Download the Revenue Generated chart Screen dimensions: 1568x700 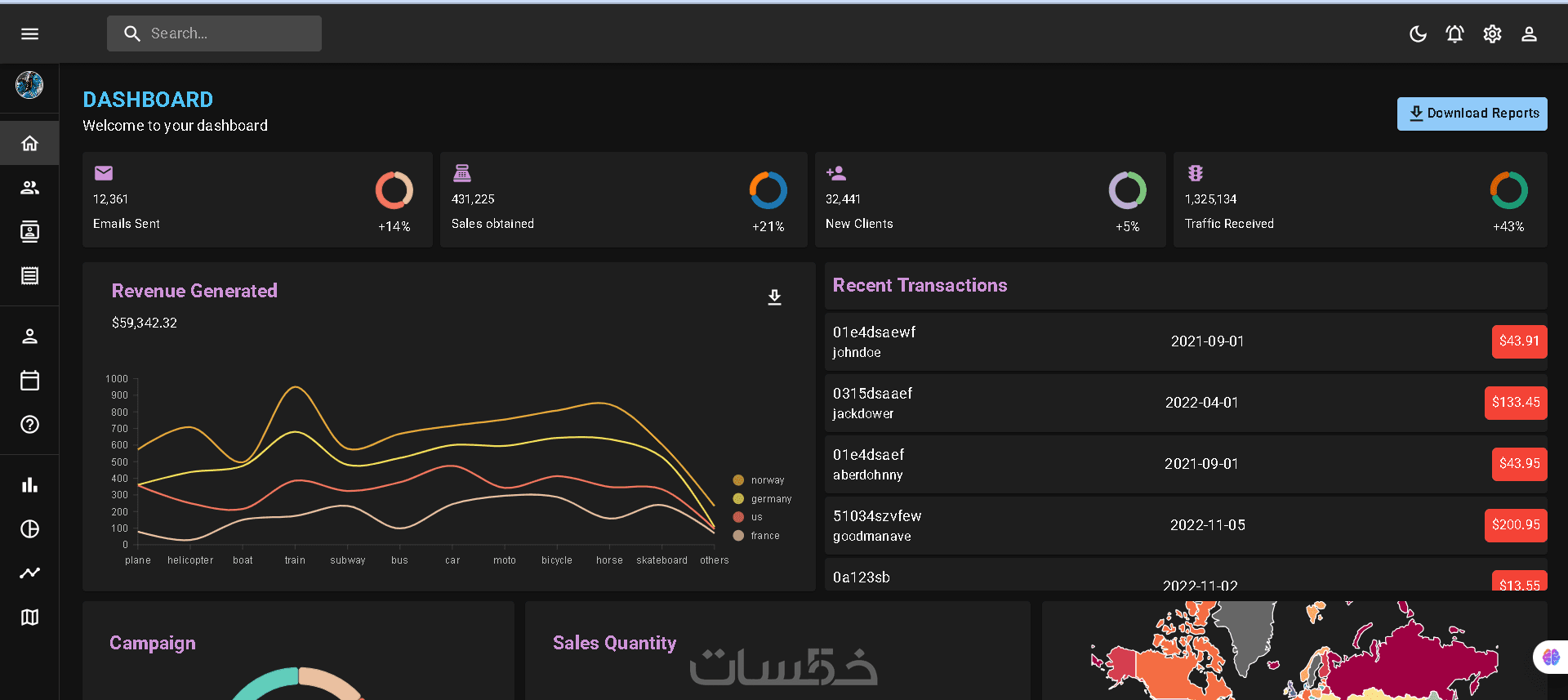pos(774,297)
